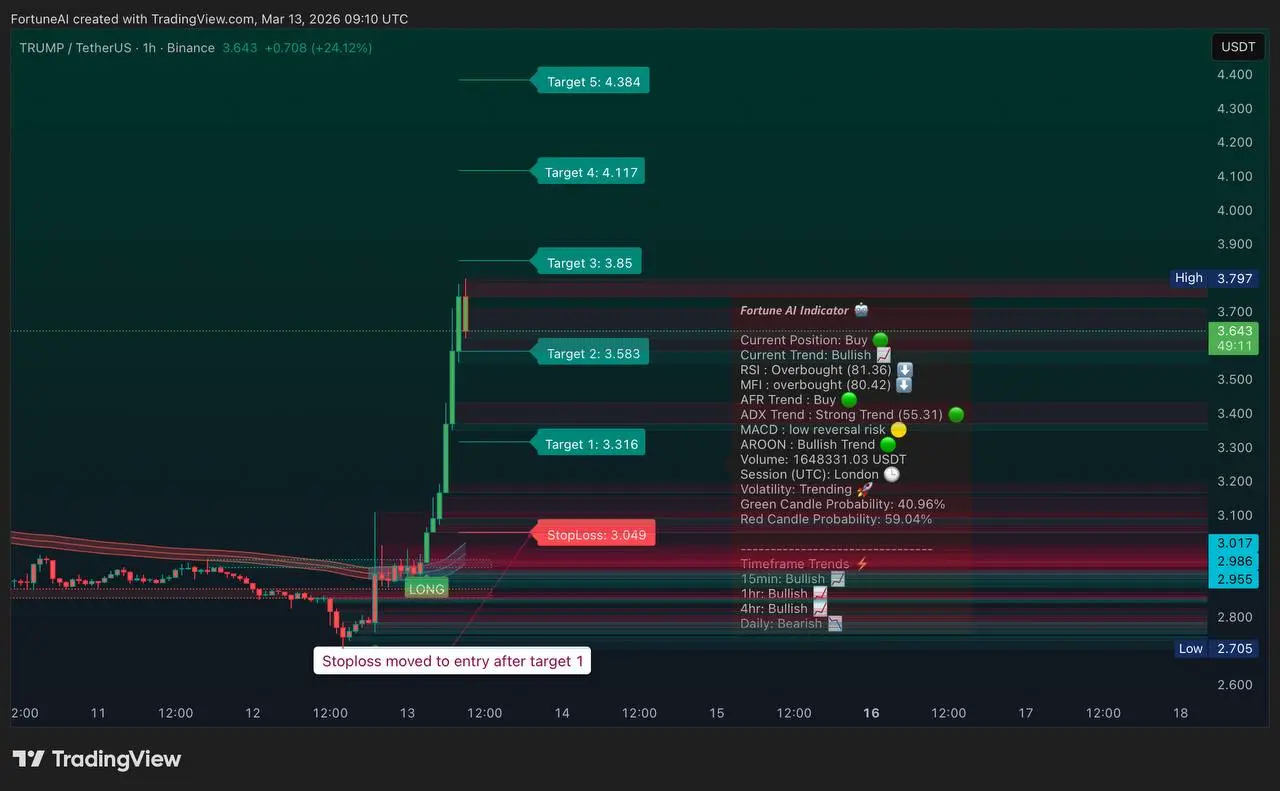Click the green LONG entry label
The height and width of the screenshot is (791, 1280).
point(426,589)
